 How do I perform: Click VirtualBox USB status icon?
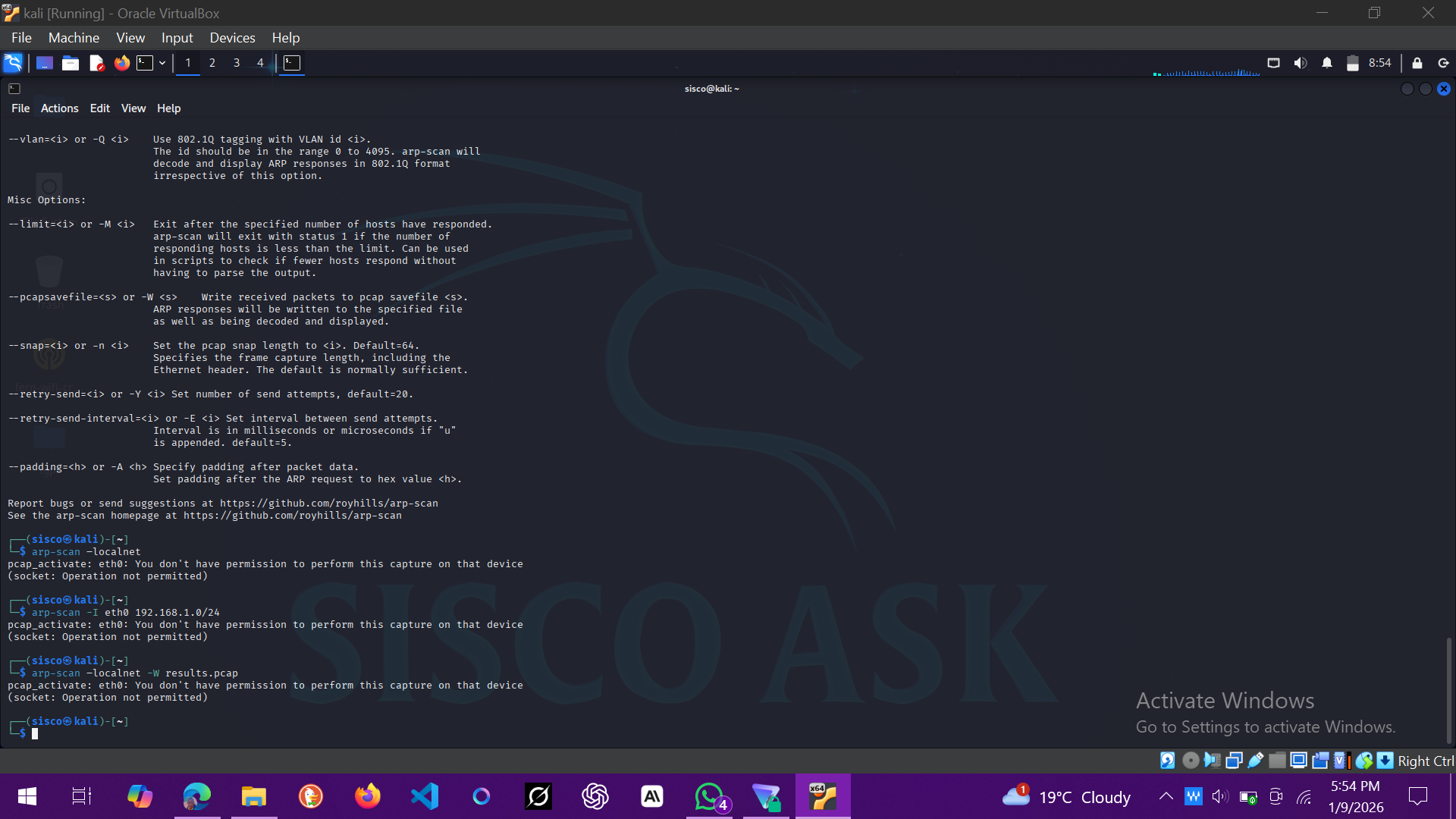1255,761
